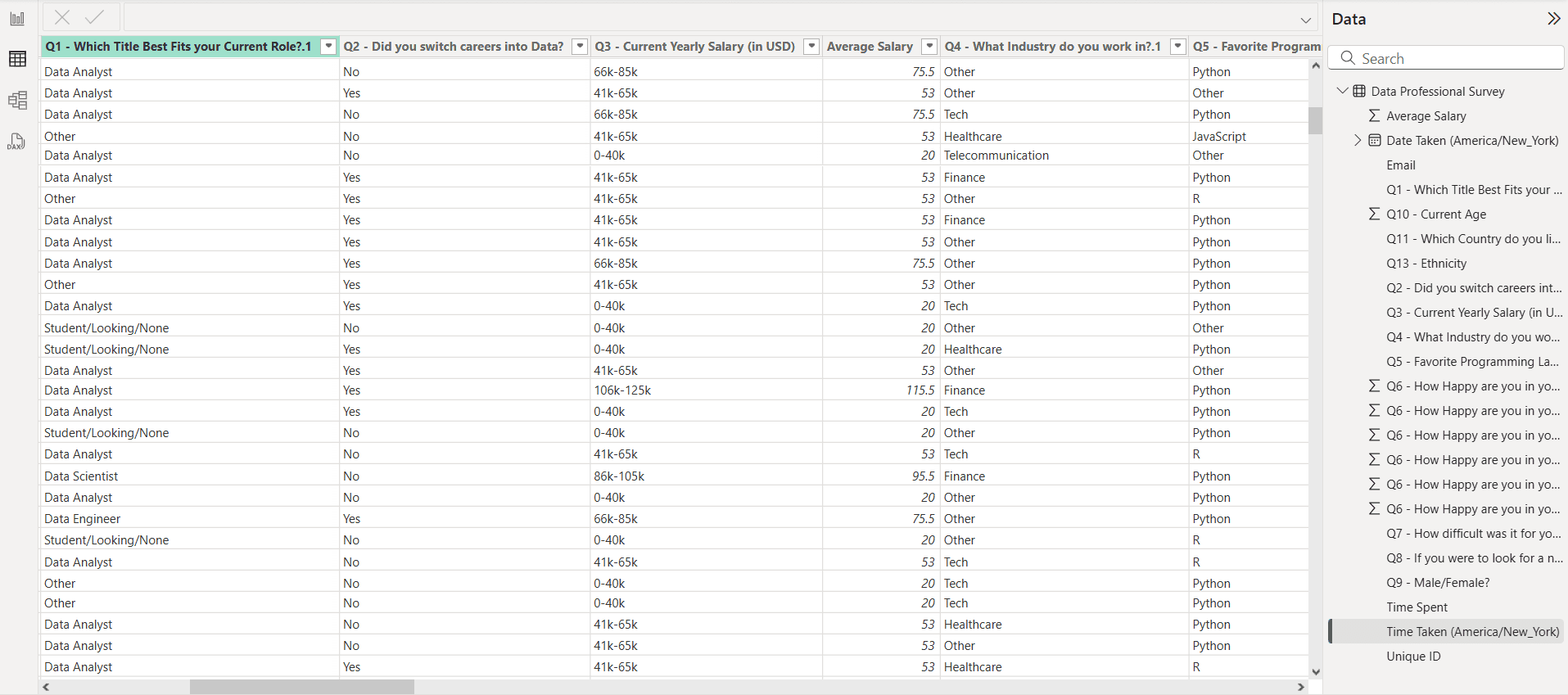Collapse Data pane with double chevron
This screenshot has height=695, width=1568.
[1553, 19]
